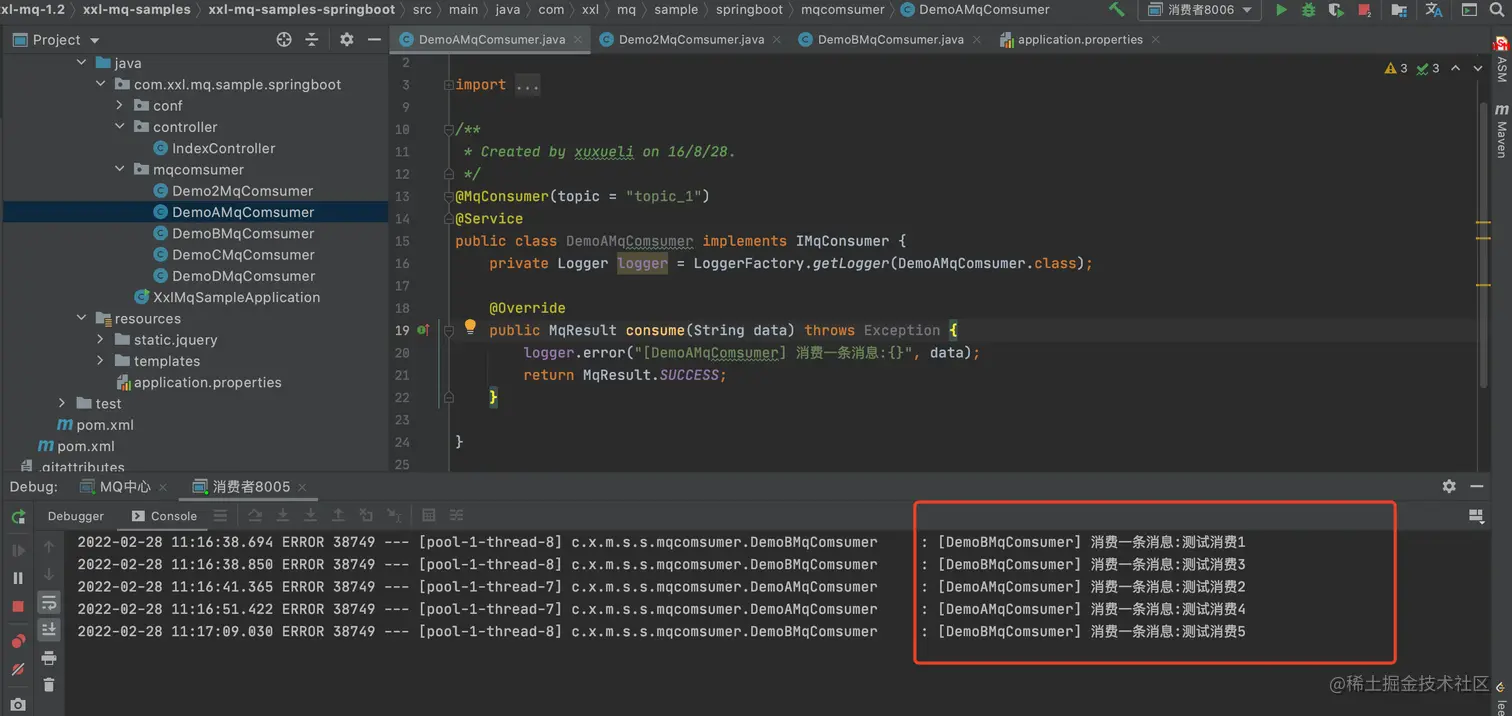Click mqcomsumer in the breadcrumb path
This screenshot has width=1512, height=716.
click(x=842, y=10)
